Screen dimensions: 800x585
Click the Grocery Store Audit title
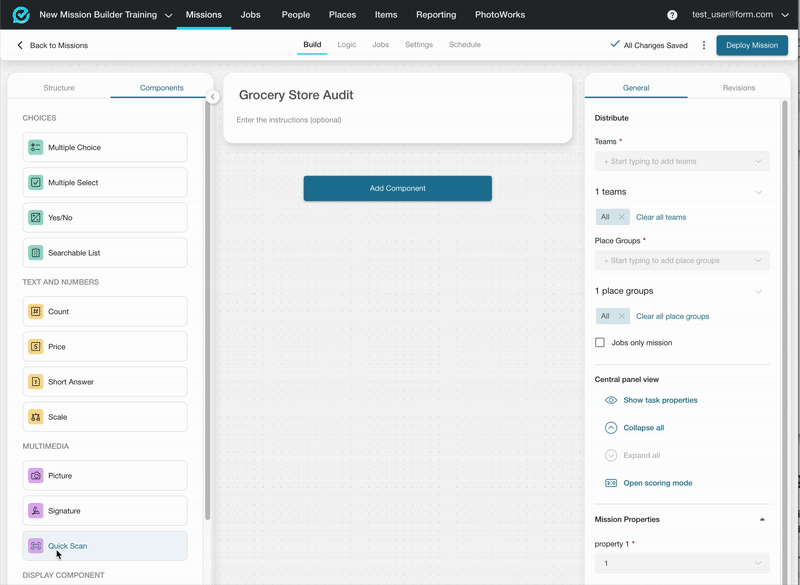[x=296, y=95]
